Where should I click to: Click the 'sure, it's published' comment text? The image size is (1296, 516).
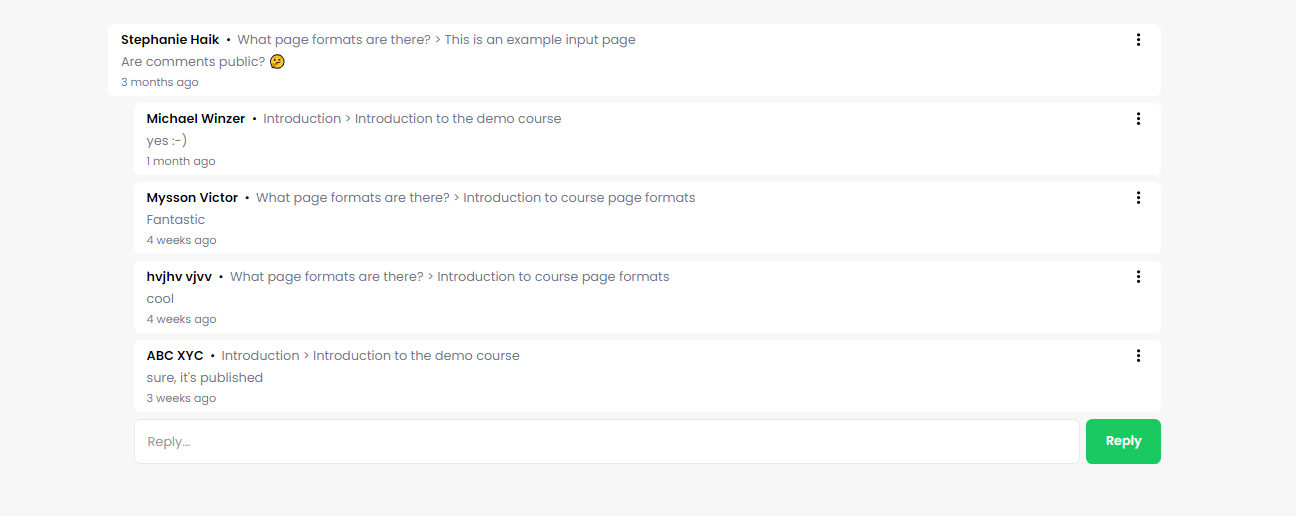(205, 378)
